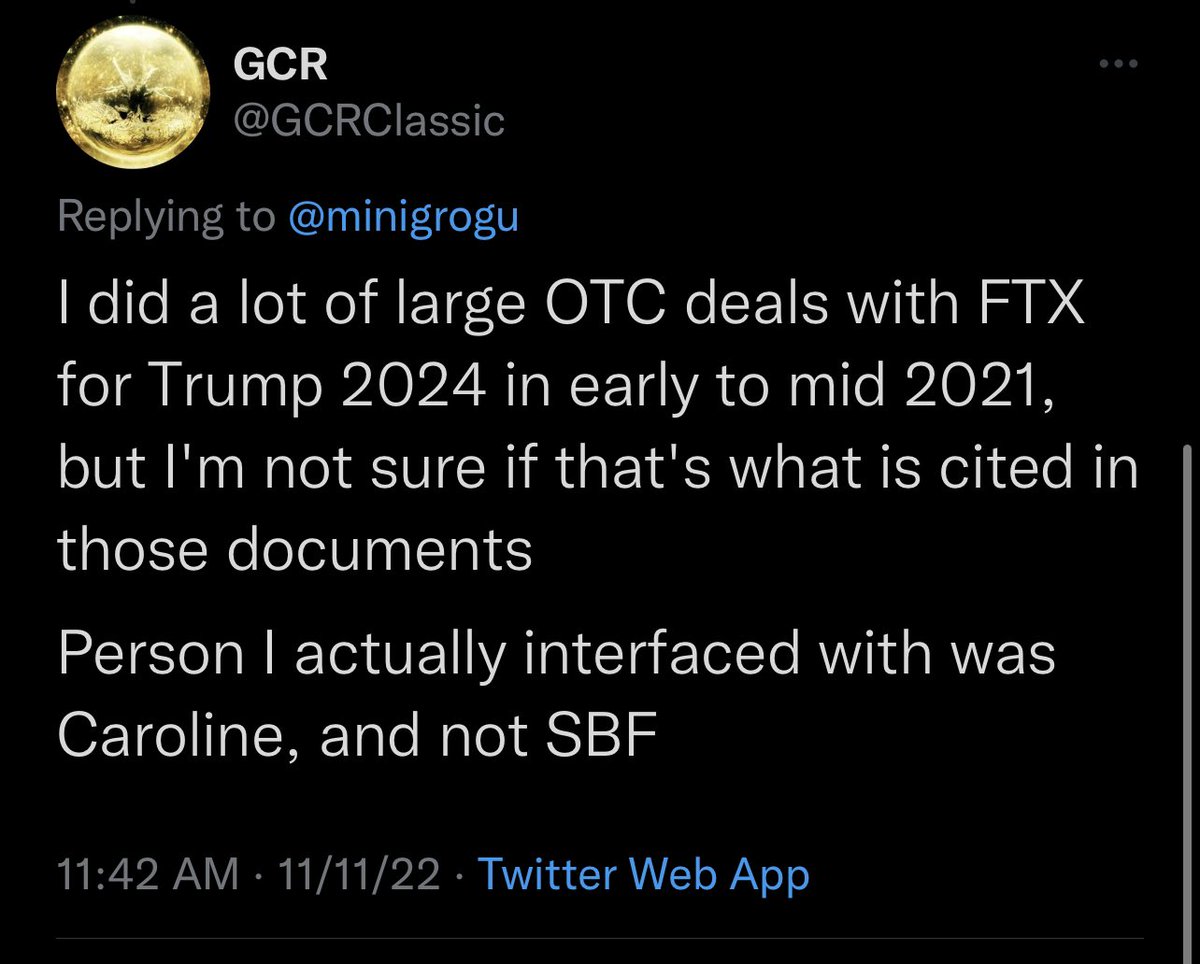Click the "Replying to" label
This screenshot has width=1200, height=964.
pos(166,217)
